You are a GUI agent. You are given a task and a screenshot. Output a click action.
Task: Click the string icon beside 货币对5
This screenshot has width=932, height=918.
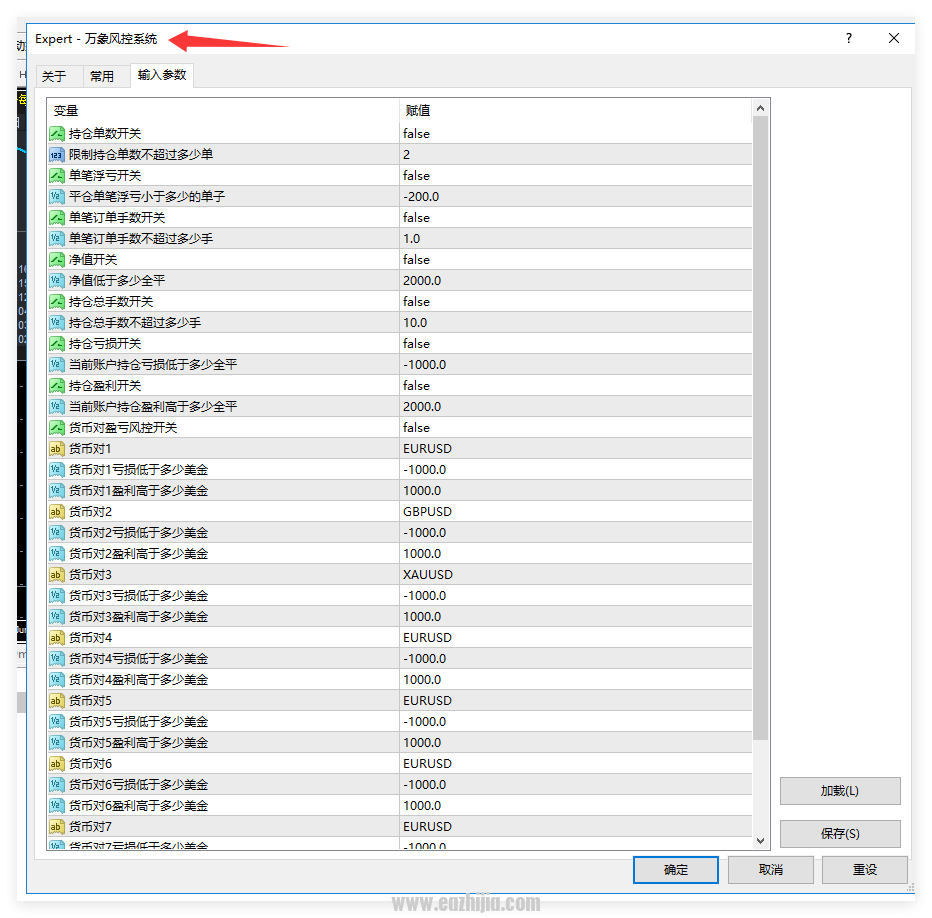point(56,701)
